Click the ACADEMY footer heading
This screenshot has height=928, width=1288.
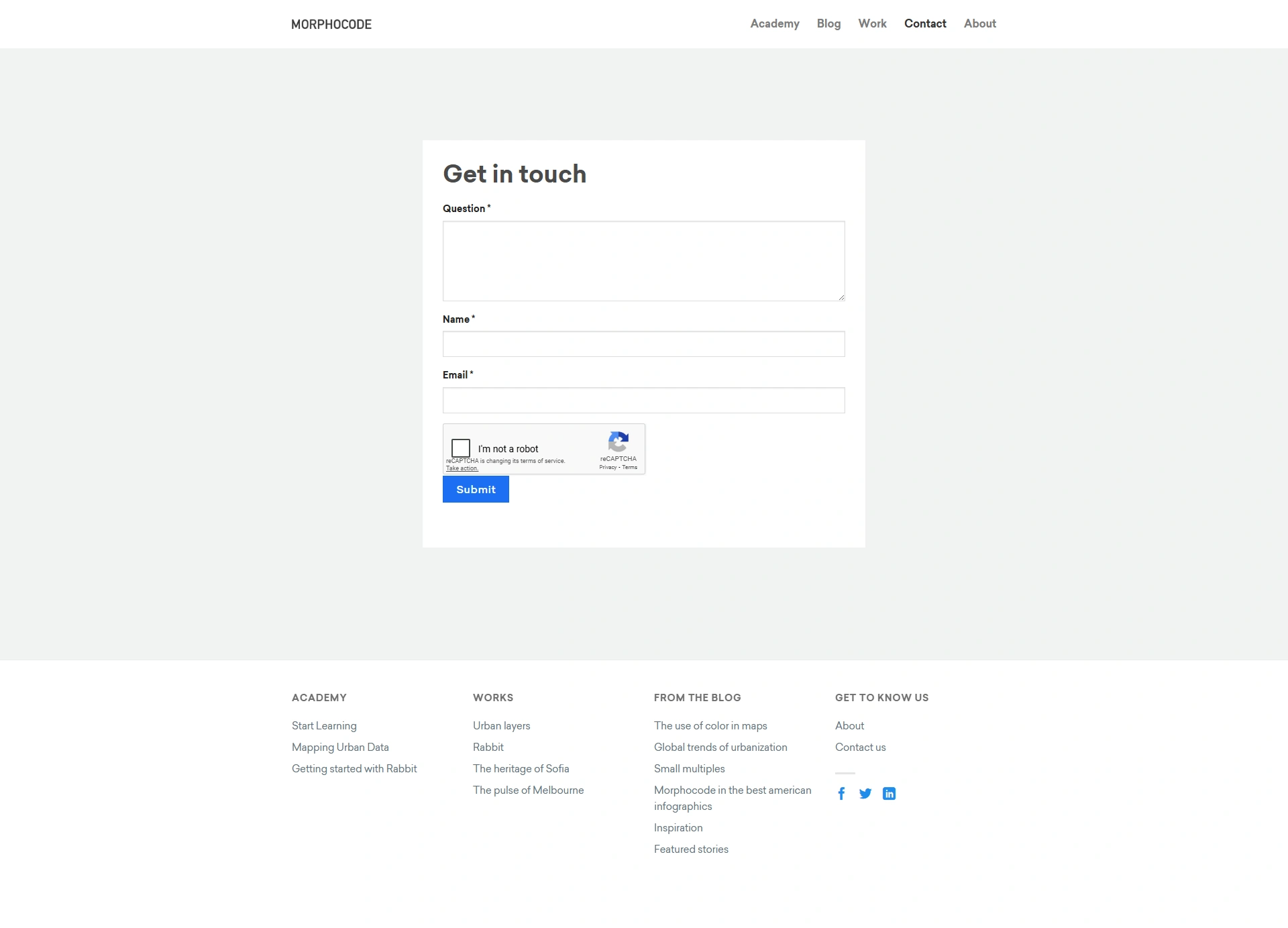[319, 697]
